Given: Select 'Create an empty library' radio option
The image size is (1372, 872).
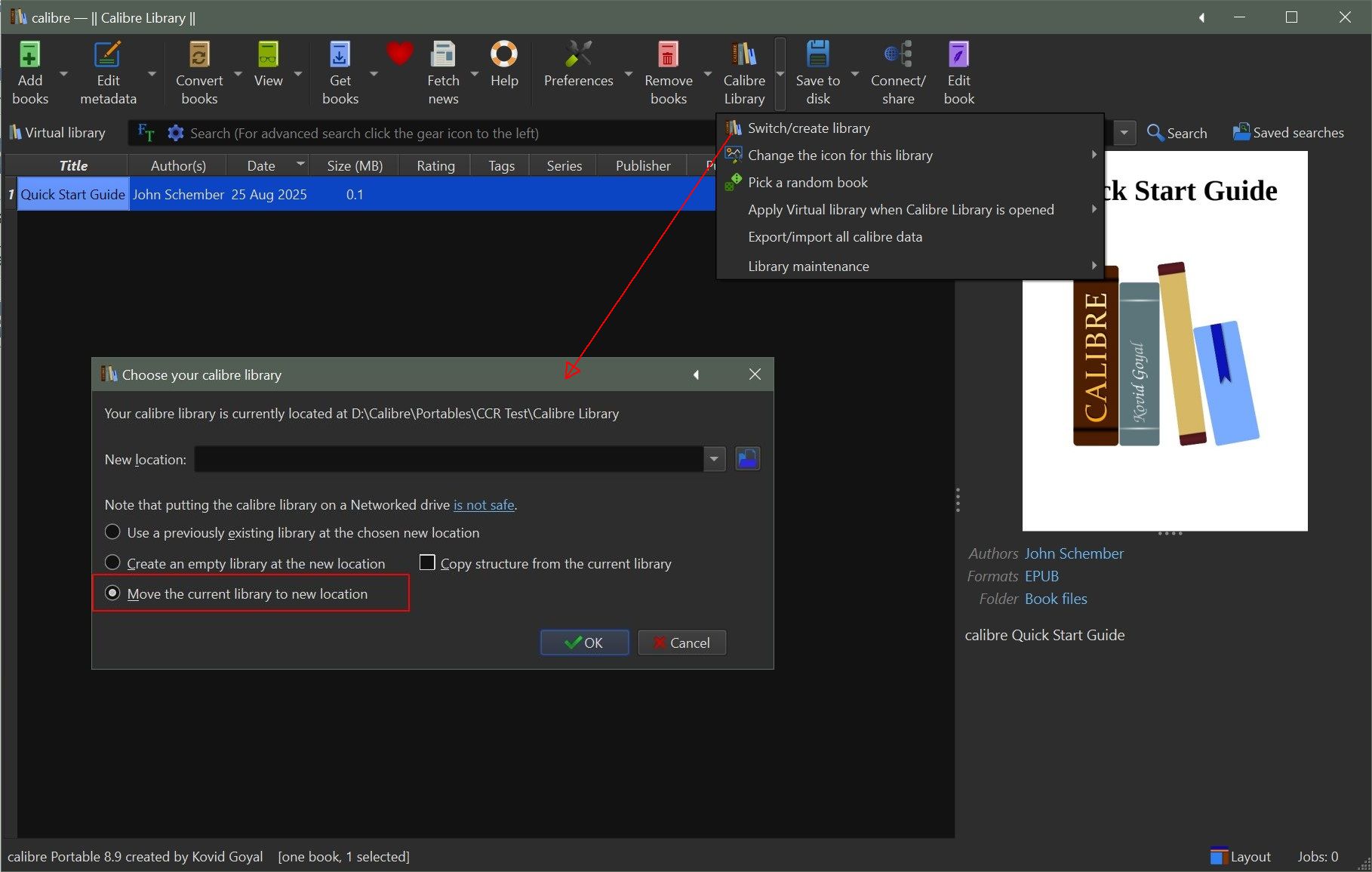Looking at the screenshot, I should 112,563.
